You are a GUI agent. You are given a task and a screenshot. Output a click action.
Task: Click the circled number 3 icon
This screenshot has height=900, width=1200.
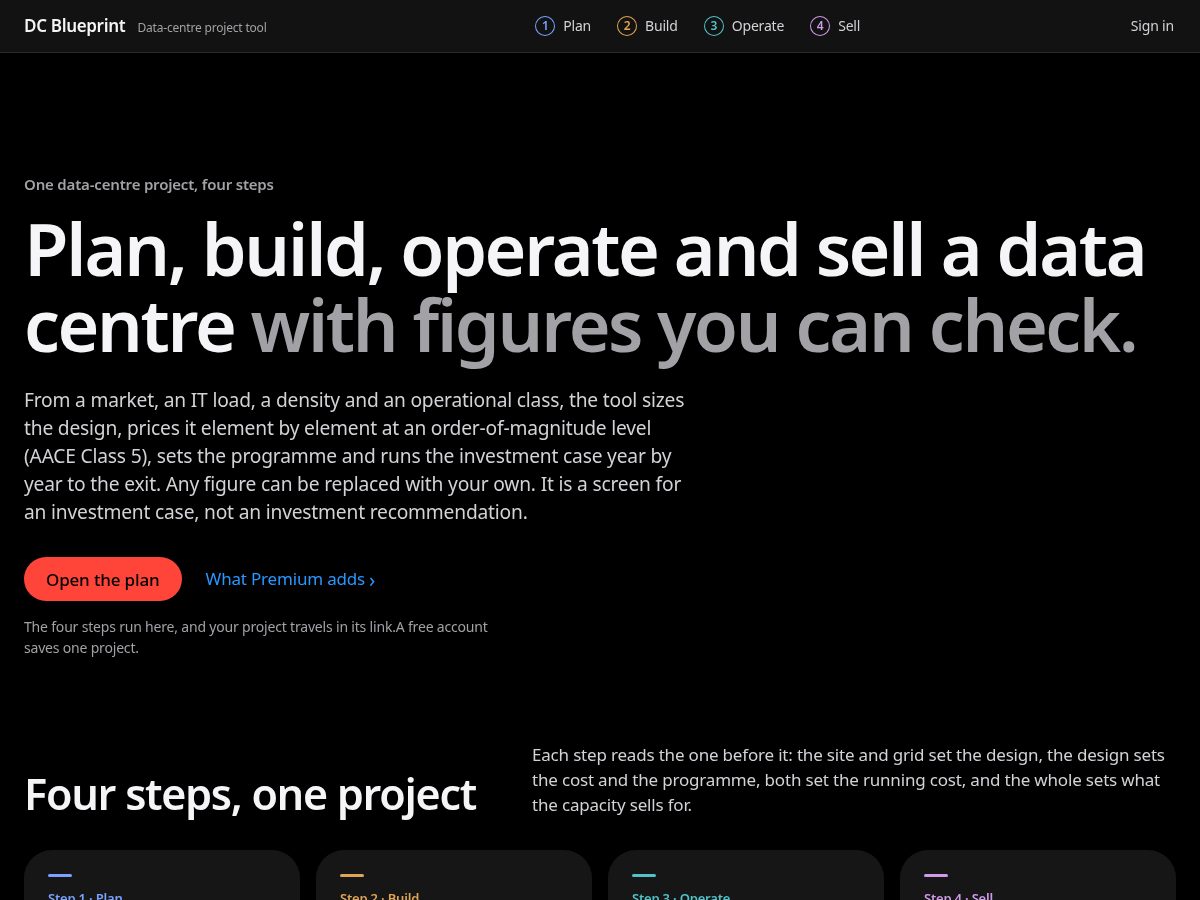714,26
